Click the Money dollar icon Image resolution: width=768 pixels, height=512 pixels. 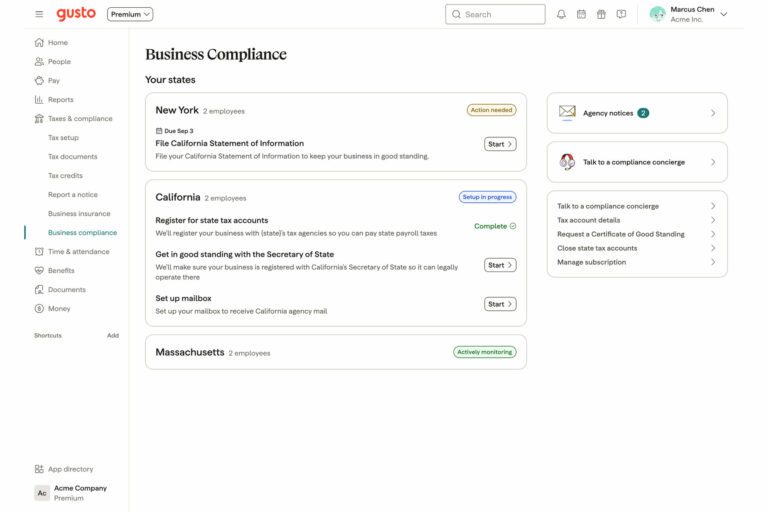tap(39, 309)
